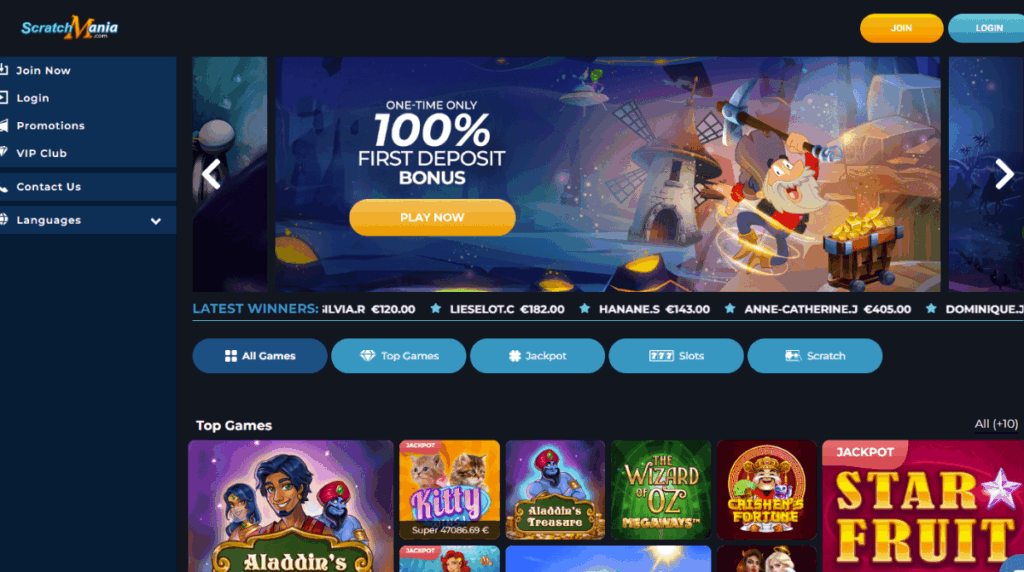The height and width of the screenshot is (572, 1024).
Task: Go to the previous carousel banner
Action: (211, 174)
